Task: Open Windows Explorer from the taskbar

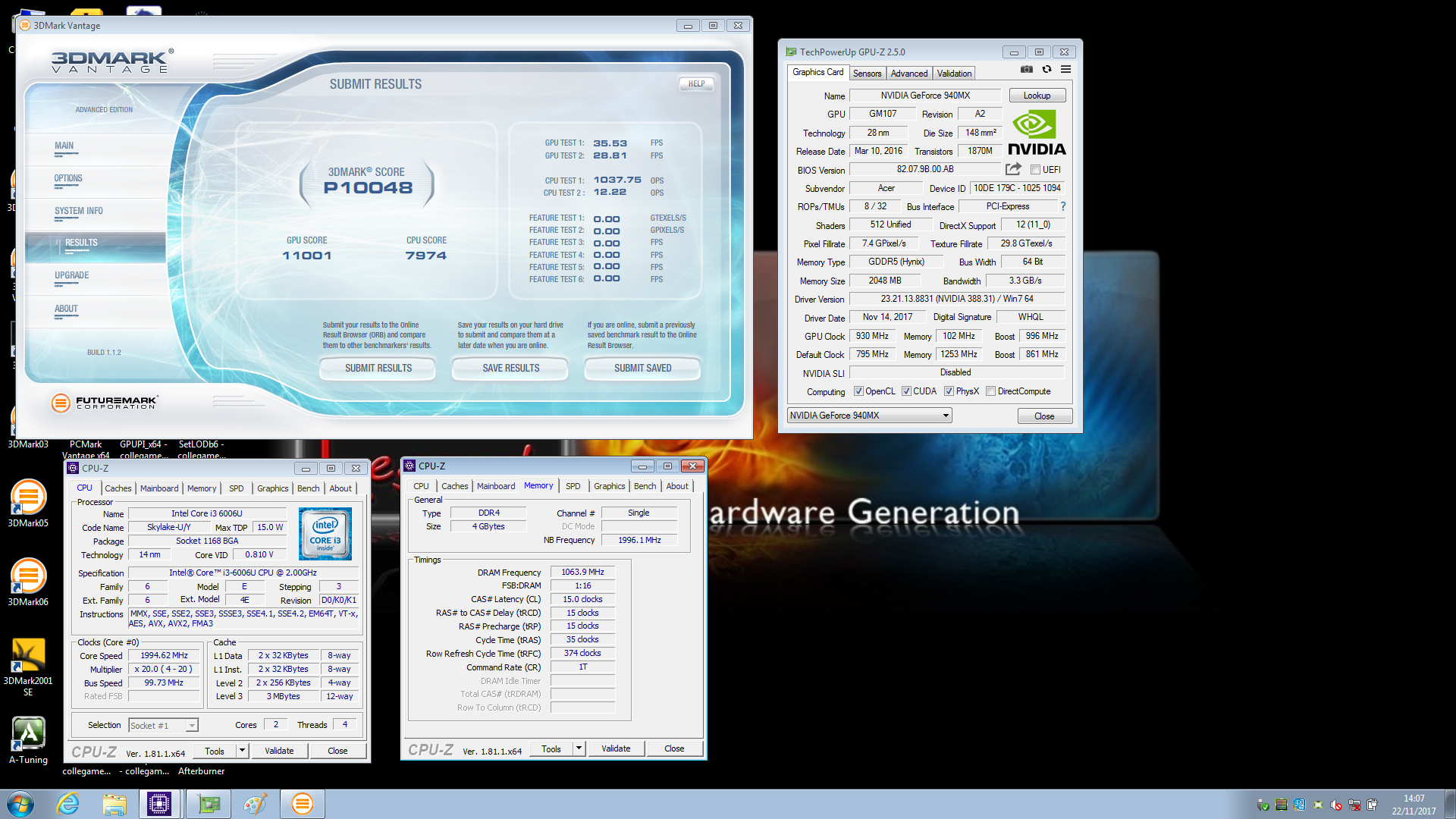Action: click(115, 804)
